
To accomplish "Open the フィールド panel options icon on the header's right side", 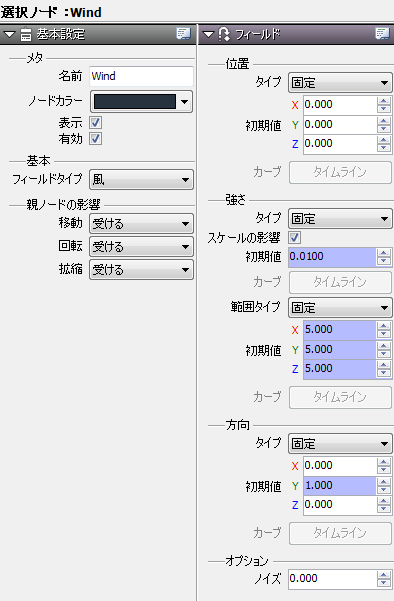I will tap(382, 34).
